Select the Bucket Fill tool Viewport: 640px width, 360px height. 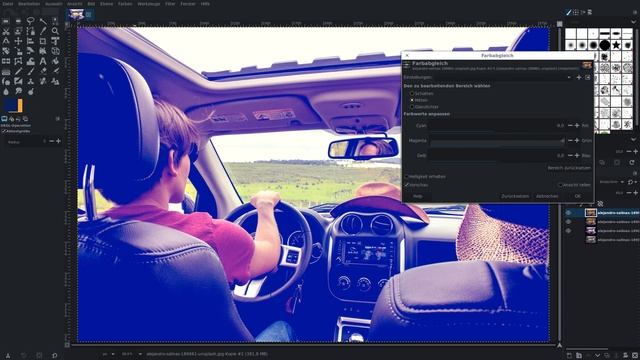55,62
